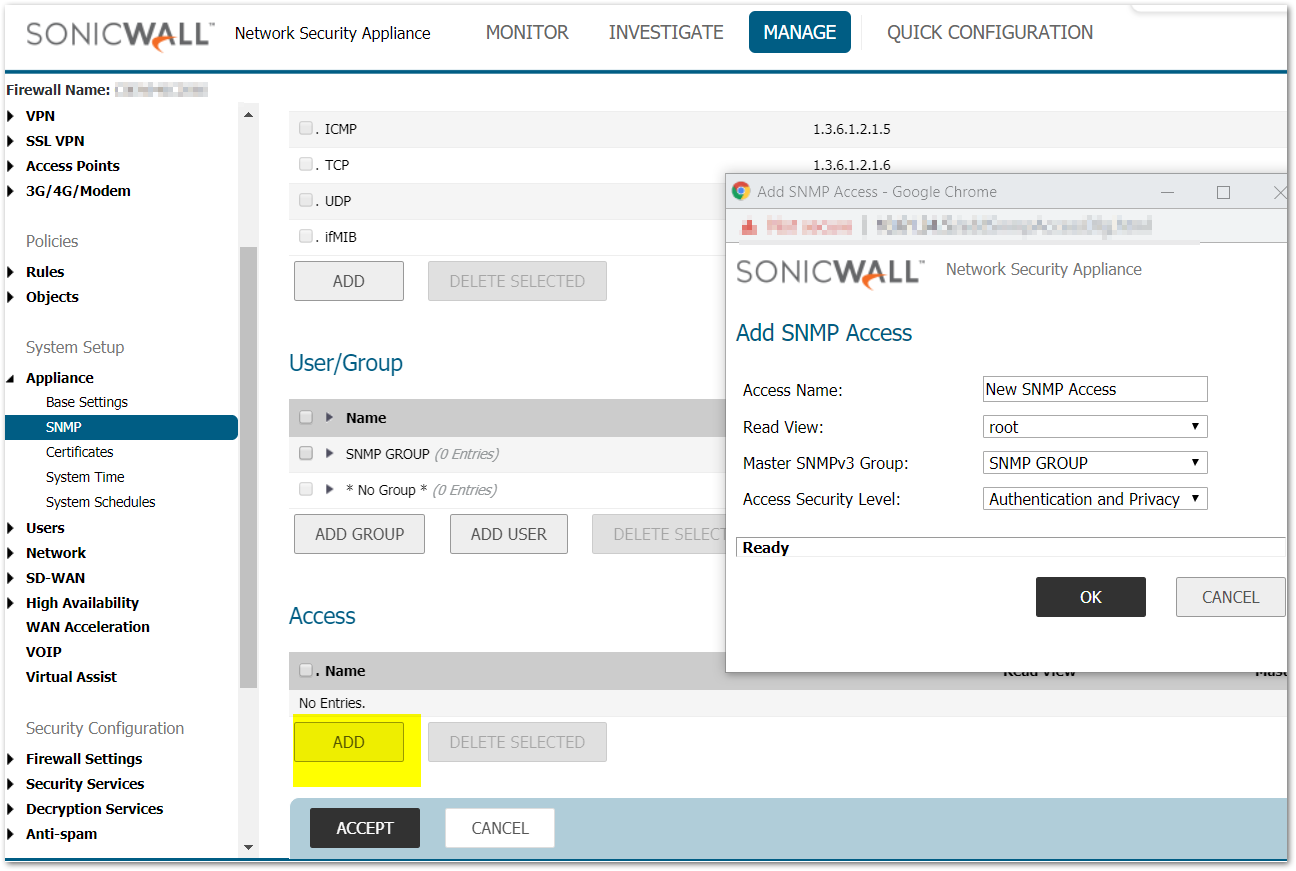Click DELETE SELECTED below the ifMIB row
This screenshot has height=871, width=1296.
tap(517, 281)
